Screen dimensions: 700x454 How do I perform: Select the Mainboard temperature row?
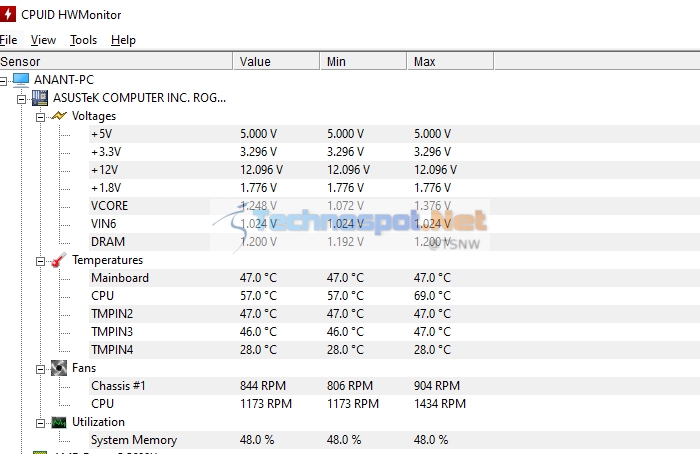coord(394,278)
